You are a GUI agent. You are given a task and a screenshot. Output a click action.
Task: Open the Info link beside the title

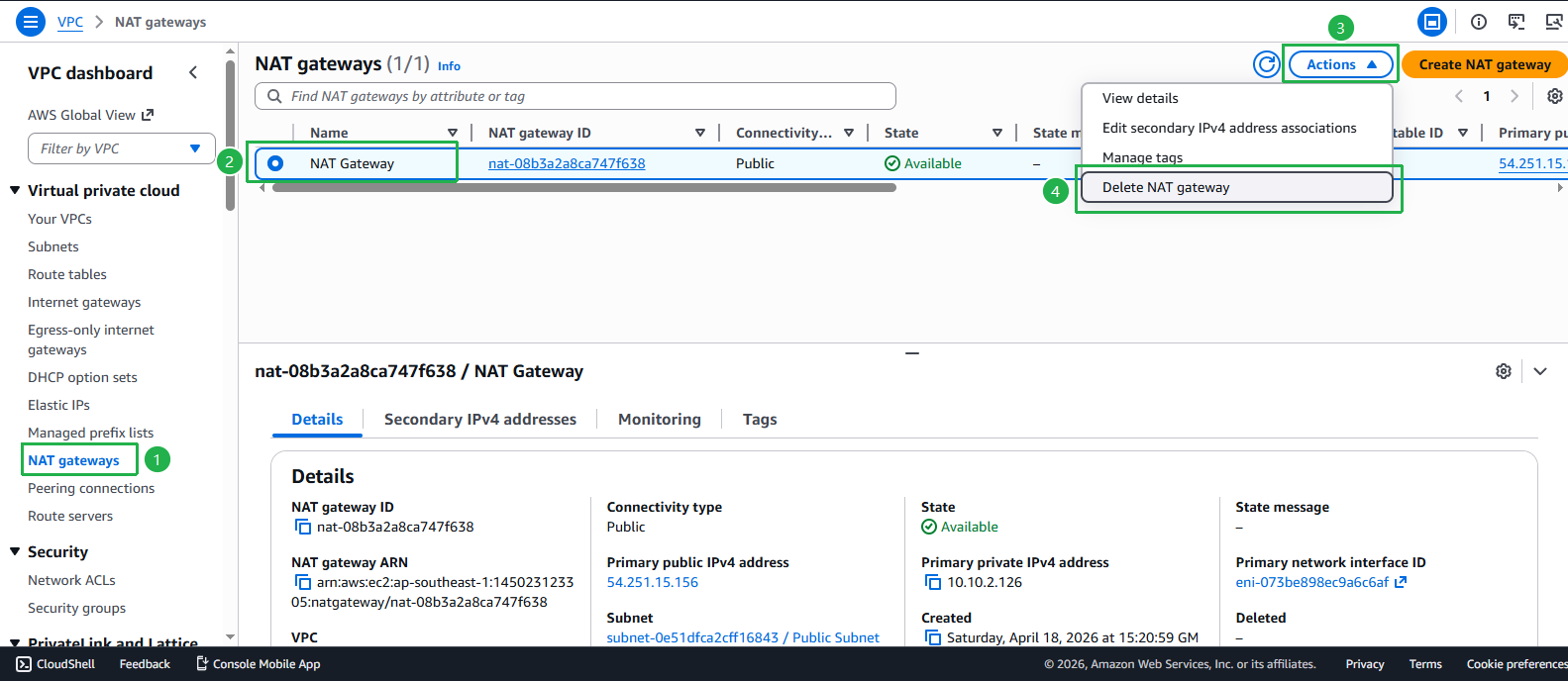click(x=449, y=66)
